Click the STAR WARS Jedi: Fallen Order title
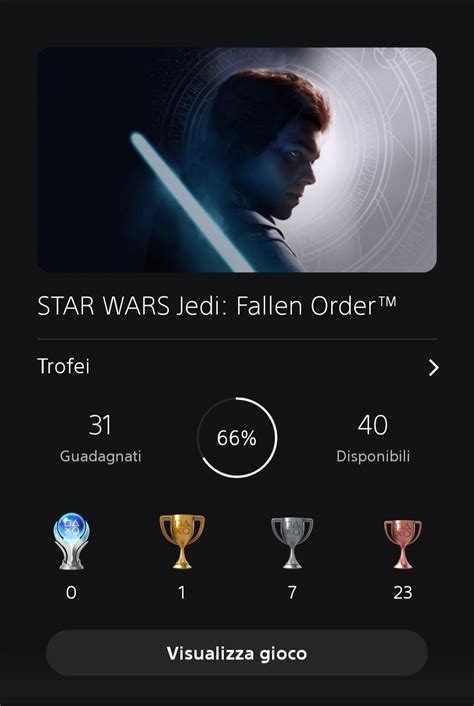Viewport: 474px width, 706px height. [x=217, y=307]
